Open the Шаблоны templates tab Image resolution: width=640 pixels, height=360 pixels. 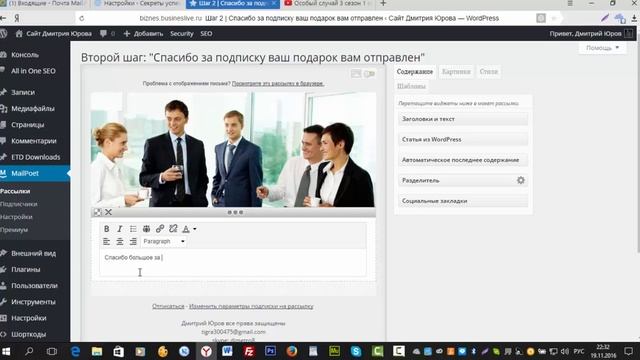(x=411, y=86)
